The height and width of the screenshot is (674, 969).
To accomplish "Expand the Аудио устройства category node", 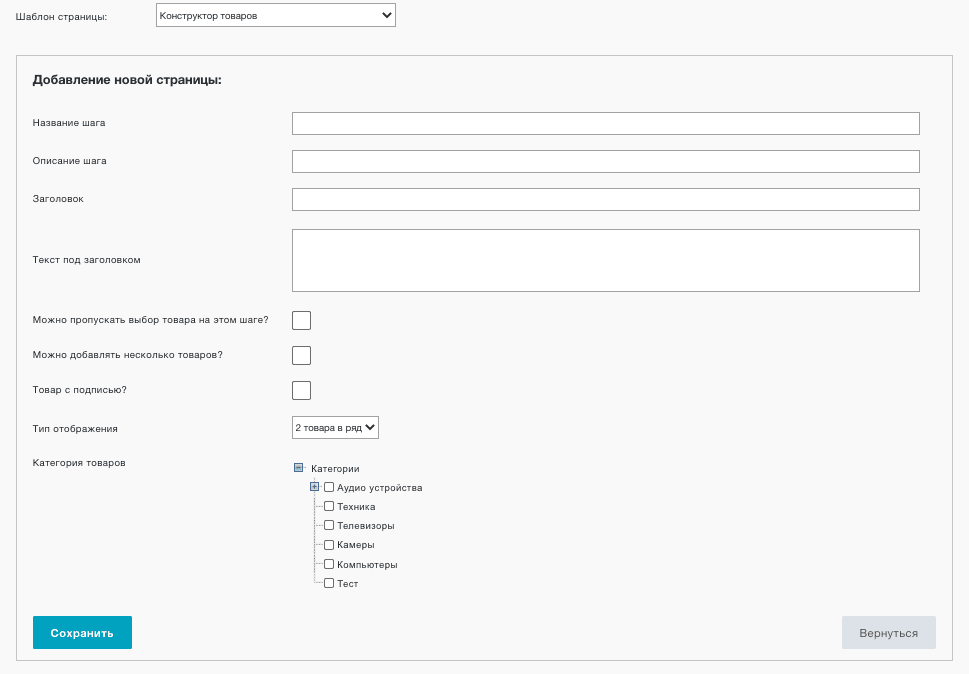I will pos(315,487).
